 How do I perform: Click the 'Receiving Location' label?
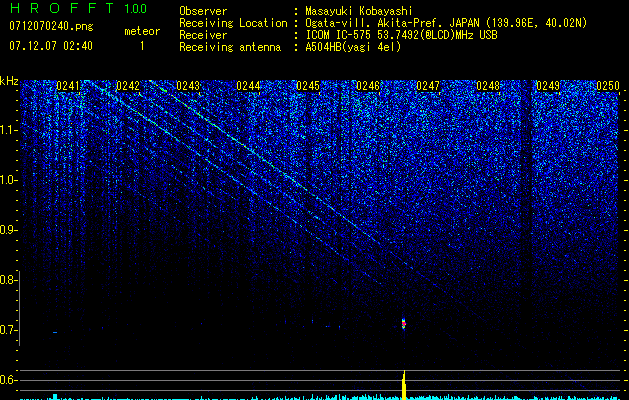pos(233,23)
